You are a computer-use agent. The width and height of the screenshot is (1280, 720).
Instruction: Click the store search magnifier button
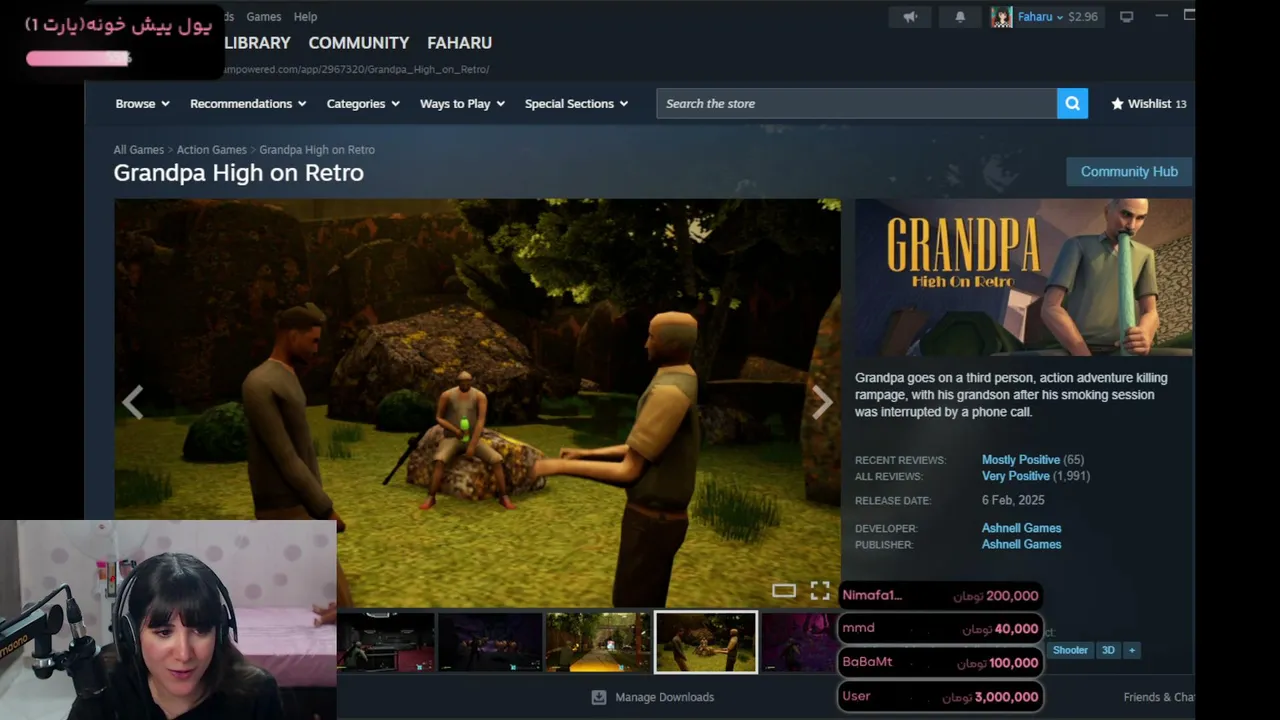[1072, 103]
